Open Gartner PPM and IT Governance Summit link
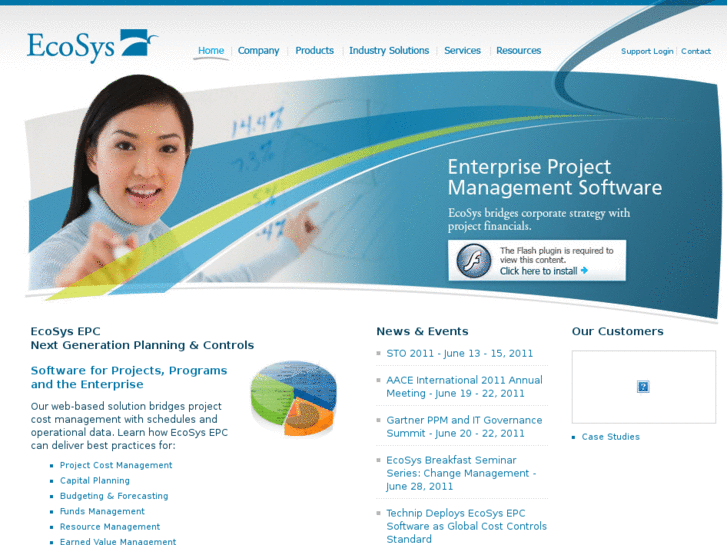 point(464,427)
